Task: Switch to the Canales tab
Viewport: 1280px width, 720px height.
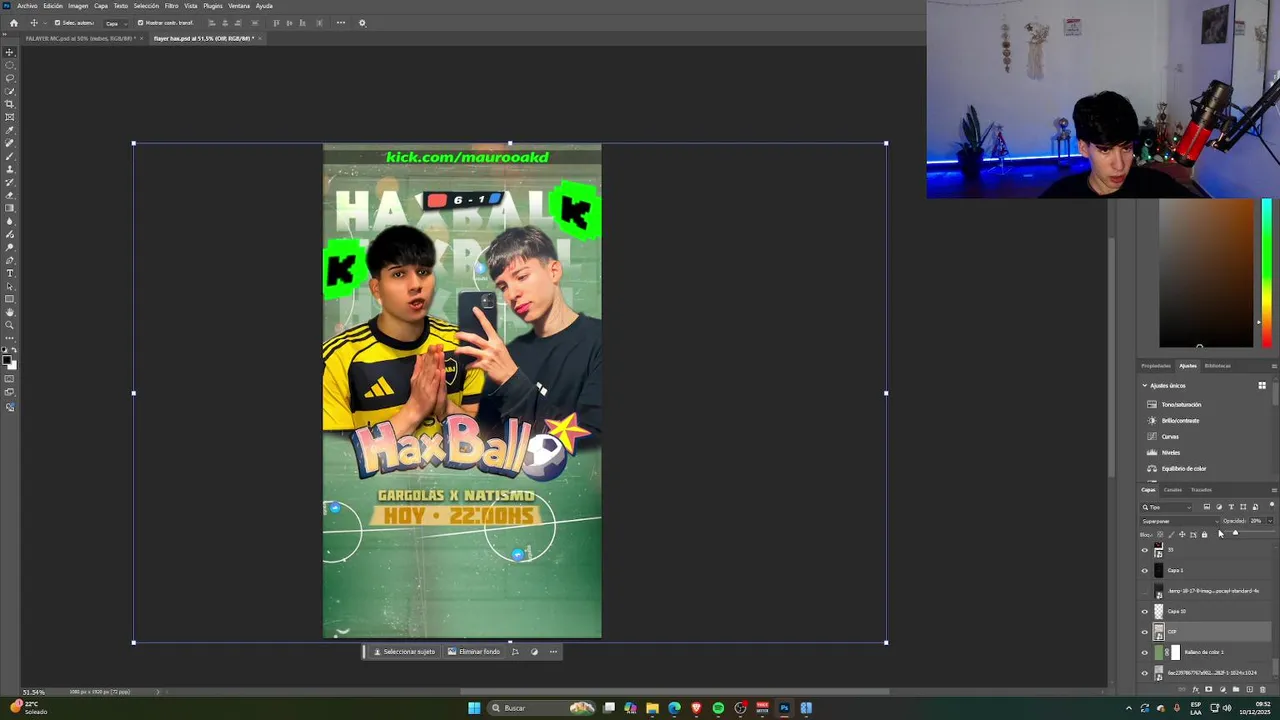Action: pyautogui.click(x=1172, y=490)
